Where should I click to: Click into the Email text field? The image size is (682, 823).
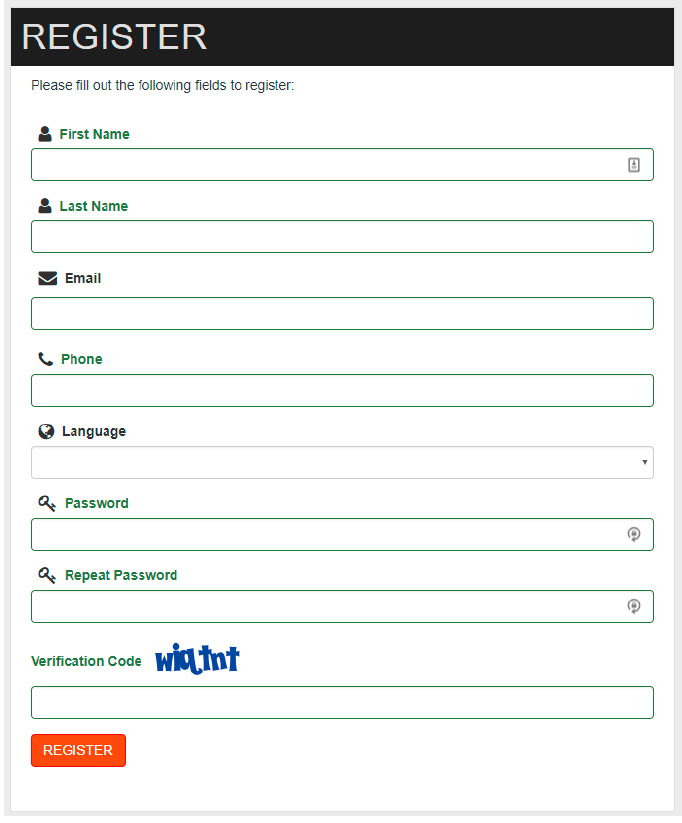point(342,314)
